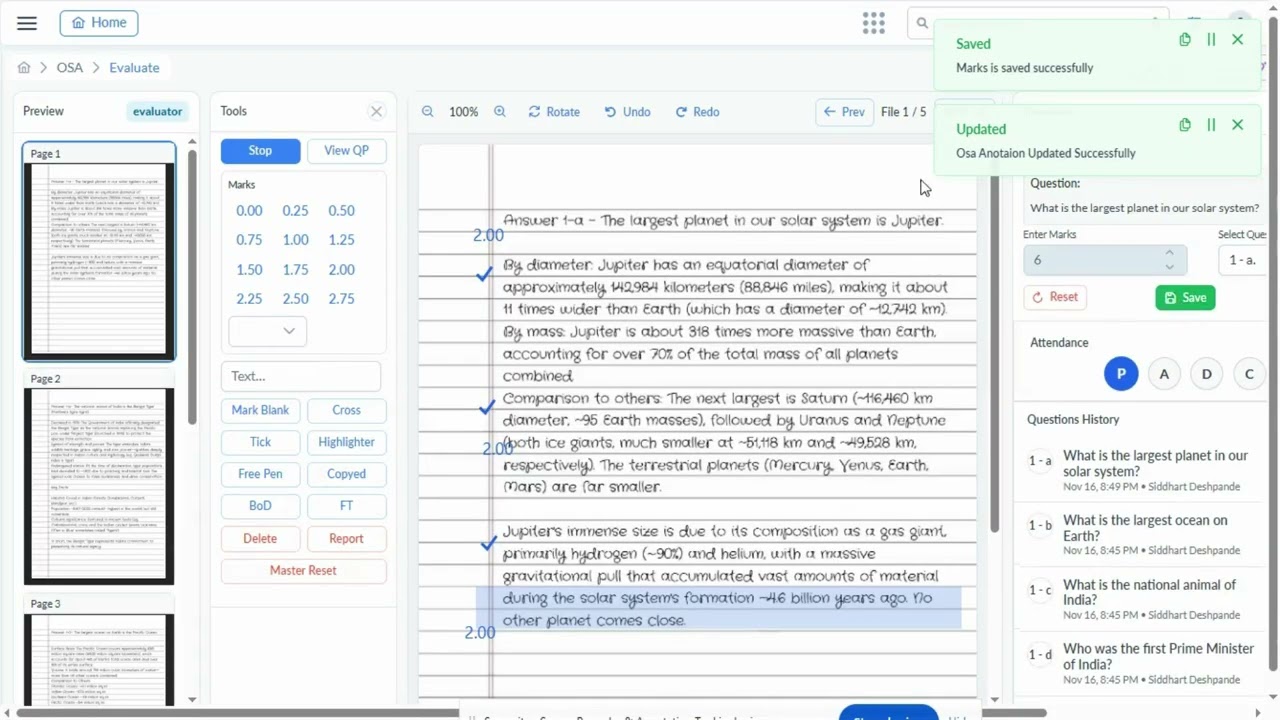The width and height of the screenshot is (1280, 720).
Task: Open View QP
Action: 346,151
